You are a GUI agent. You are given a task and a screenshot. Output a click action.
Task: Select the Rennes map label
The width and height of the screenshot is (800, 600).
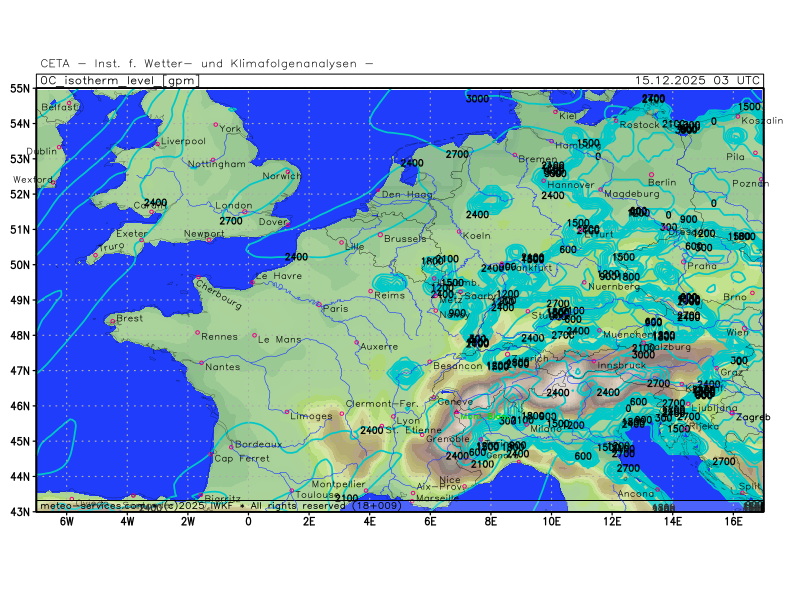[219, 337]
